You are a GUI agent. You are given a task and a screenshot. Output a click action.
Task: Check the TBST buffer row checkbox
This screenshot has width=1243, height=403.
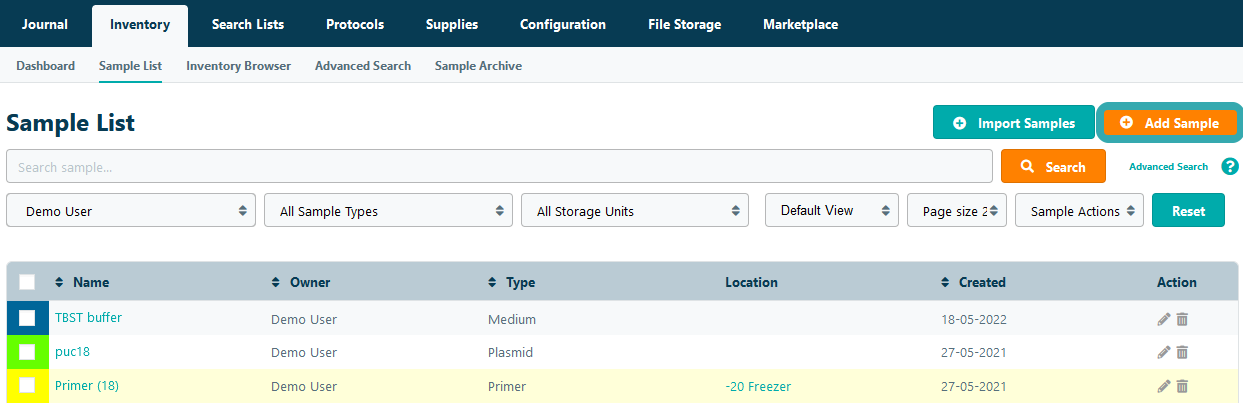click(x=27, y=318)
